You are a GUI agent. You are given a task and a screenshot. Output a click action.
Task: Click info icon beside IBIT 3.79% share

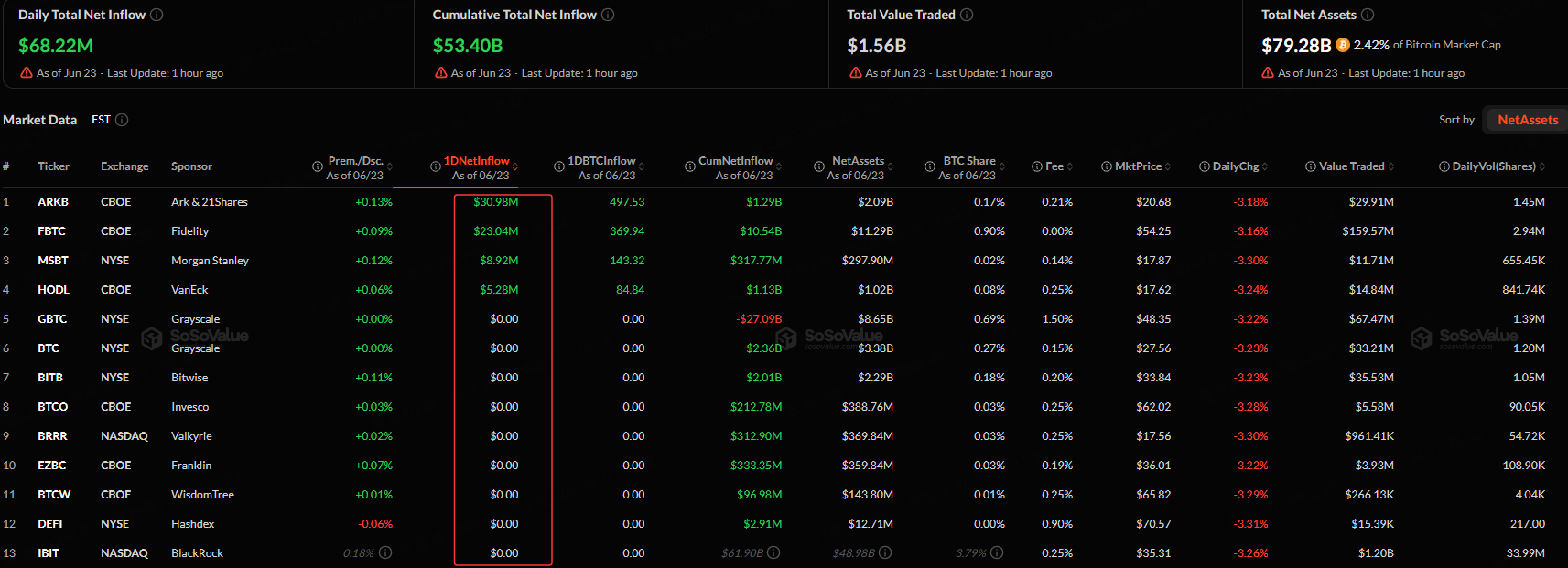pyautogui.click(x=997, y=552)
